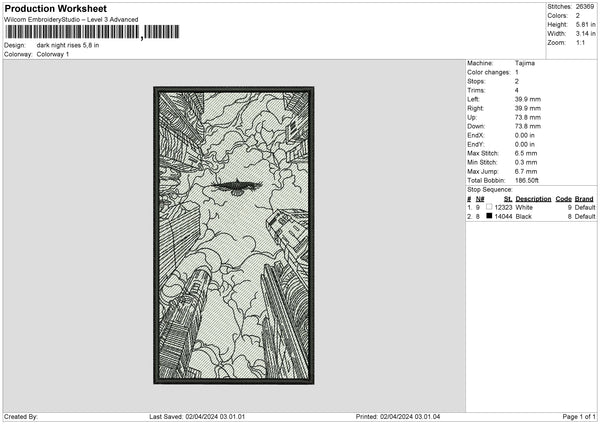
Task: Select design name 'dark night rises 5,8 in'
Action: [68, 45]
